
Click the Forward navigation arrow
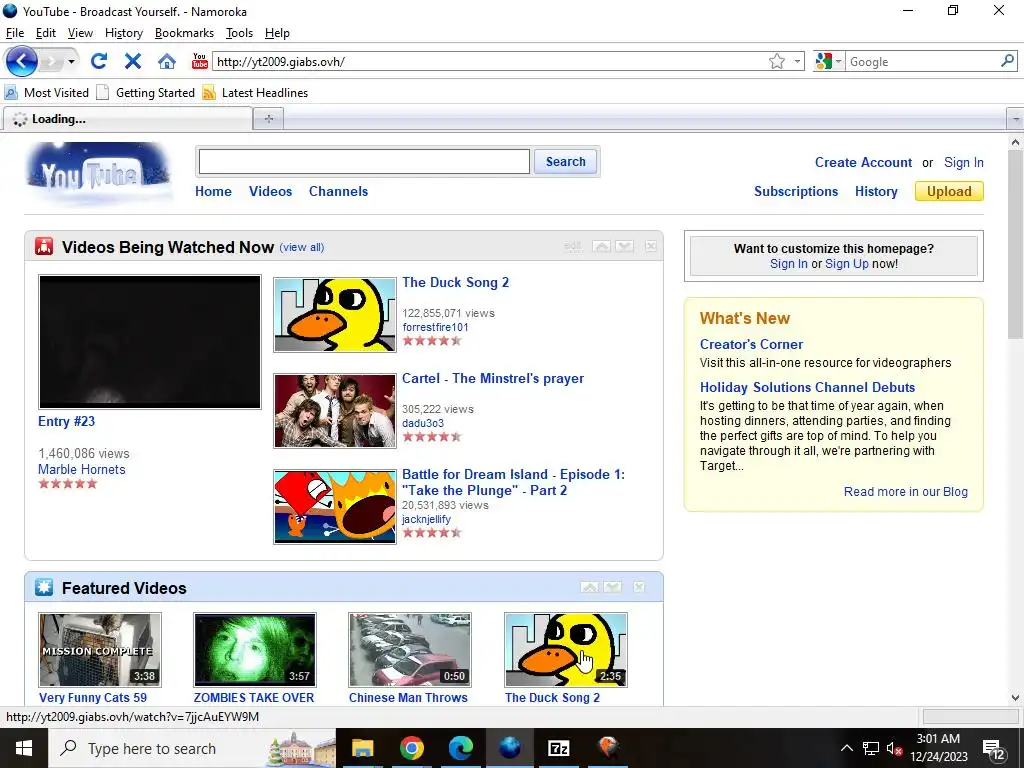click(52, 61)
